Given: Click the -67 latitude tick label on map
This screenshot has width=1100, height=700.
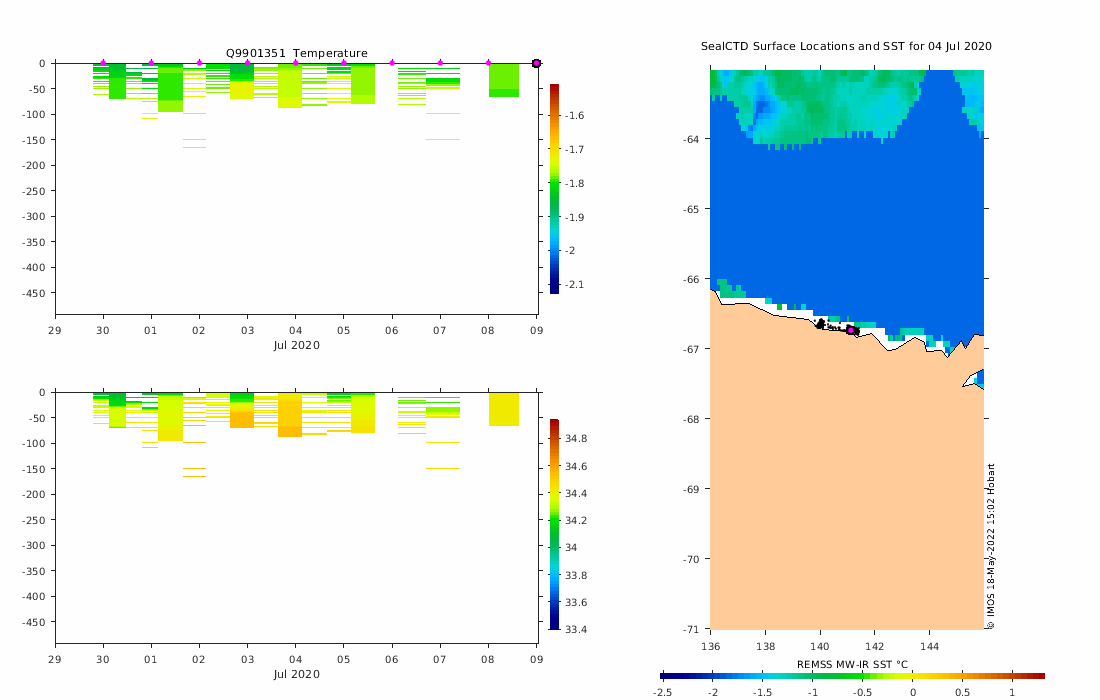Looking at the screenshot, I should pyautogui.click(x=692, y=349).
